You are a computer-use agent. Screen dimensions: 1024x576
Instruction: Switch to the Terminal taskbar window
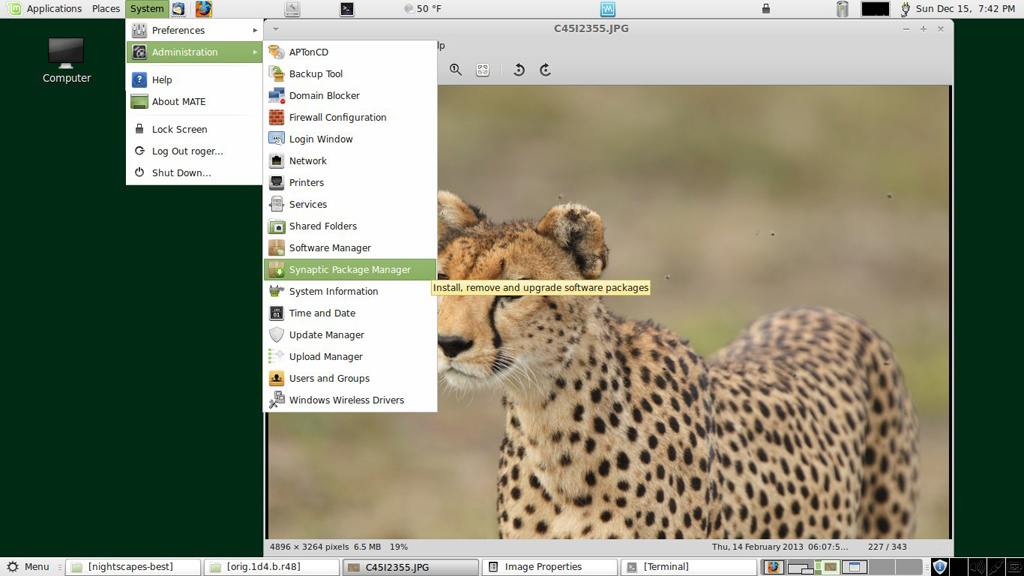[665, 567]
